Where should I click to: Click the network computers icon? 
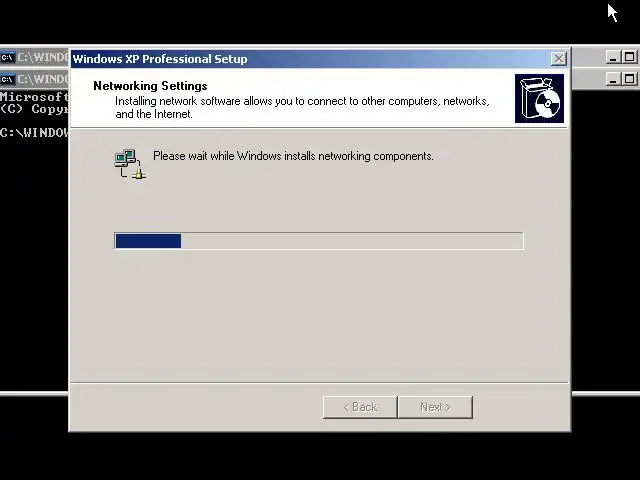[130, 164]
